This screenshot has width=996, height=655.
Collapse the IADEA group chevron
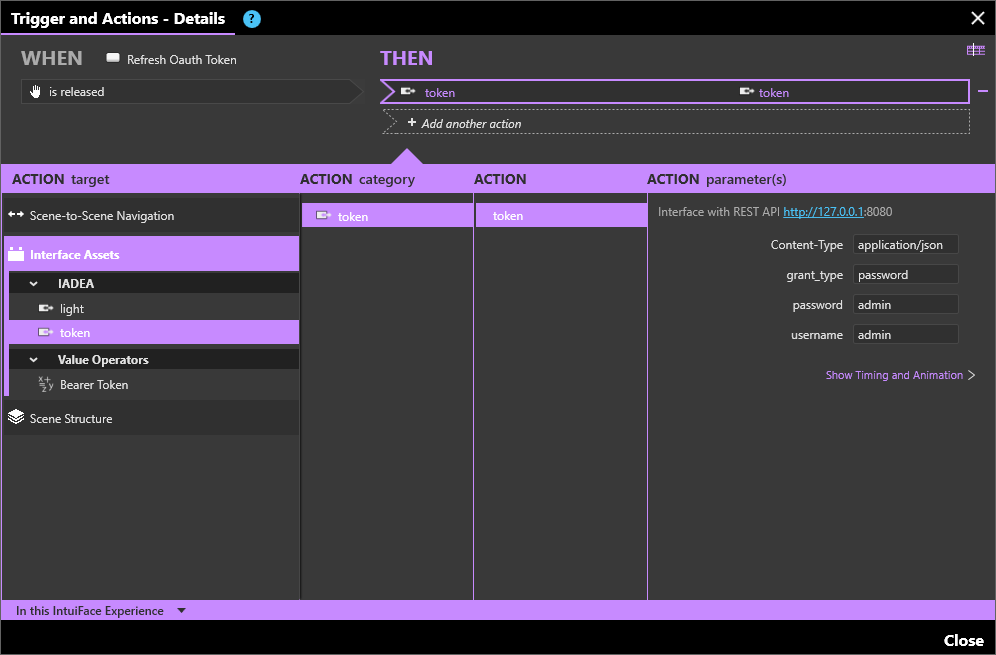click(x=34, y=283)
